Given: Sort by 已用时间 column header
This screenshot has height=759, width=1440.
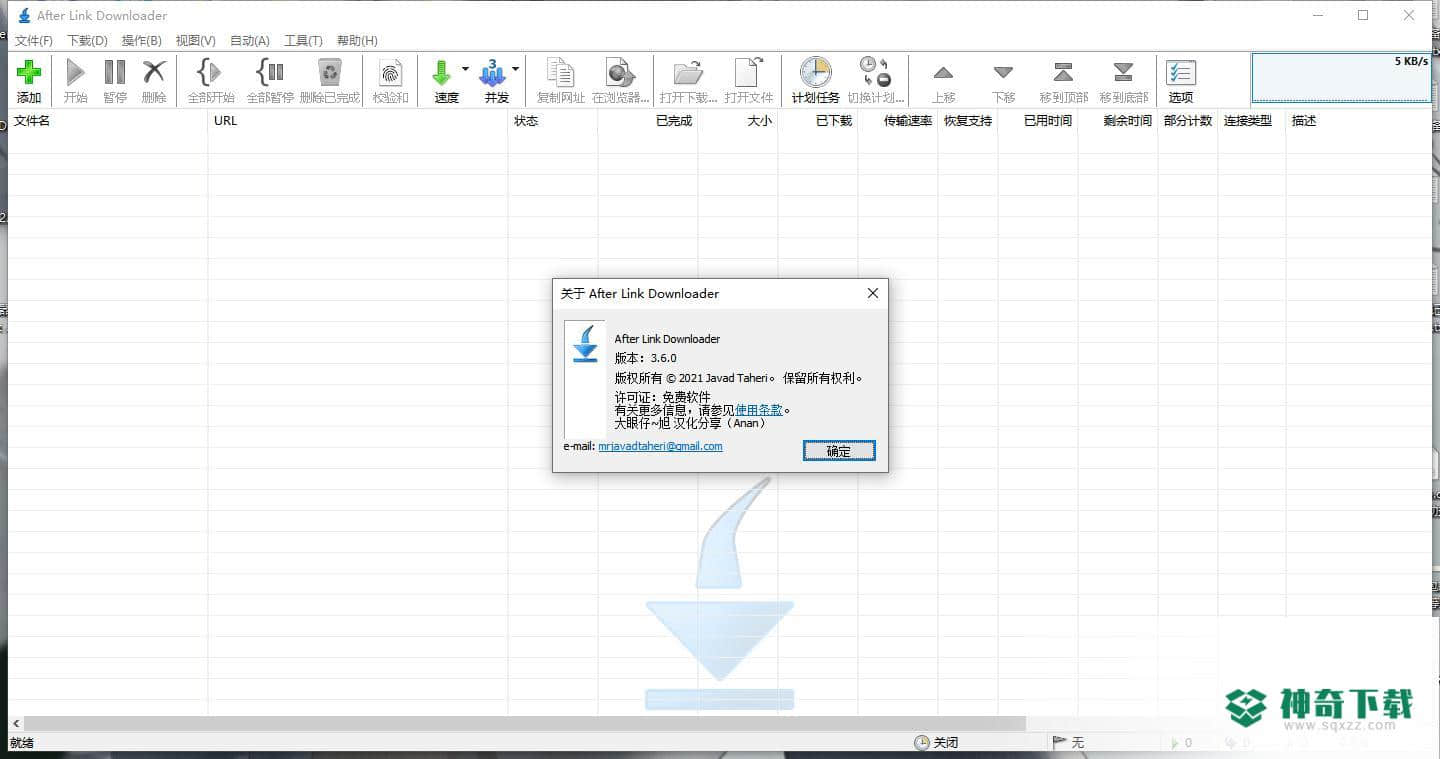Looking at the screenshot, I should tap(1038, 121).
